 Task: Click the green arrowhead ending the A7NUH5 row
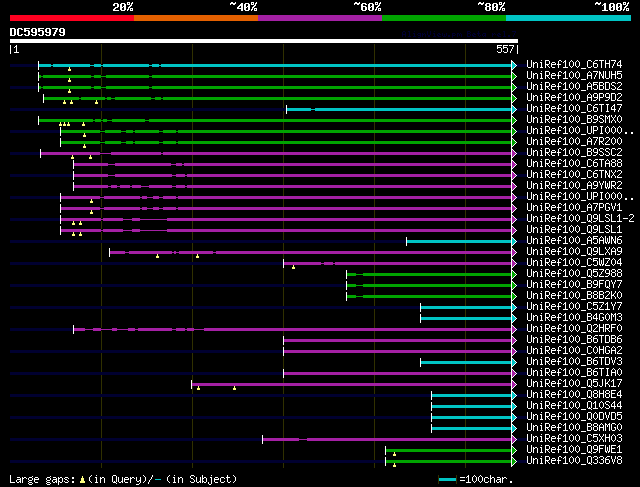[514, 76]
